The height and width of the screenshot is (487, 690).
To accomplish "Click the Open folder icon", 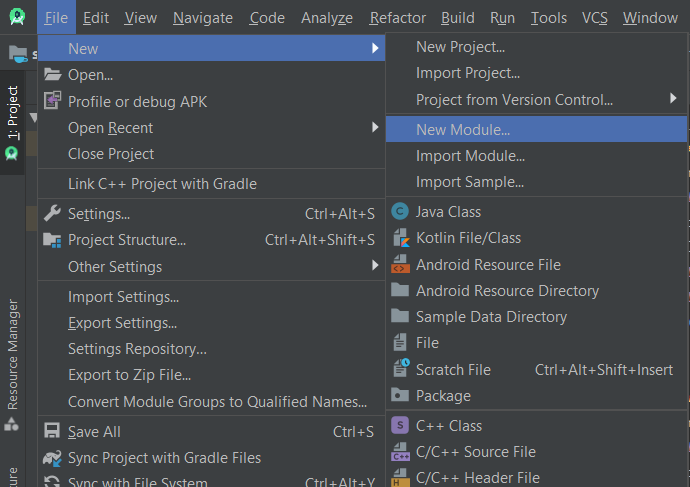I will coord(52,74).
